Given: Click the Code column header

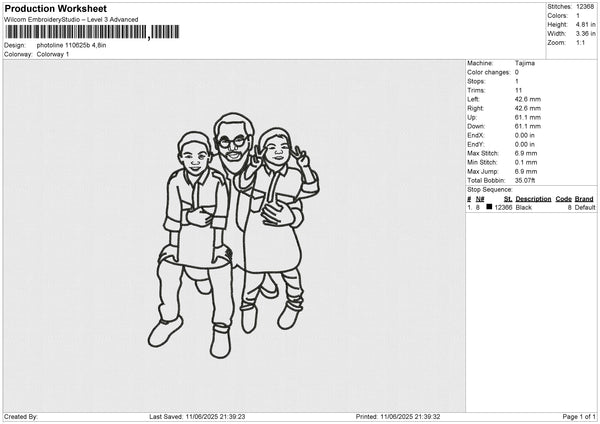Looking at the screenshot, I should (563, 199).
